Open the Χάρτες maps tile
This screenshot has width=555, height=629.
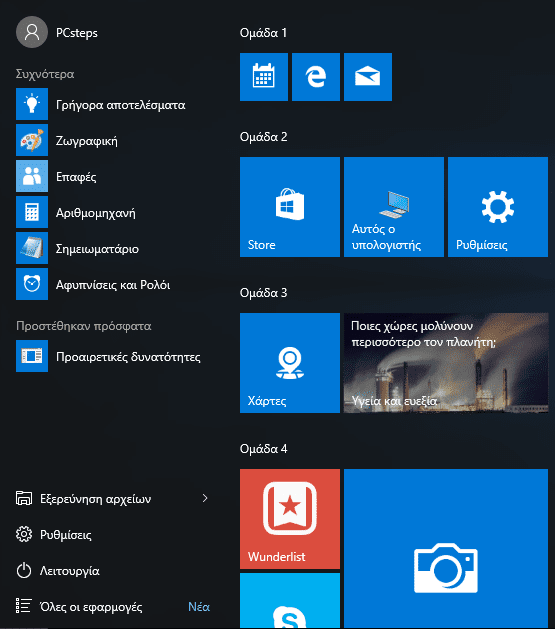coord(290,363)
